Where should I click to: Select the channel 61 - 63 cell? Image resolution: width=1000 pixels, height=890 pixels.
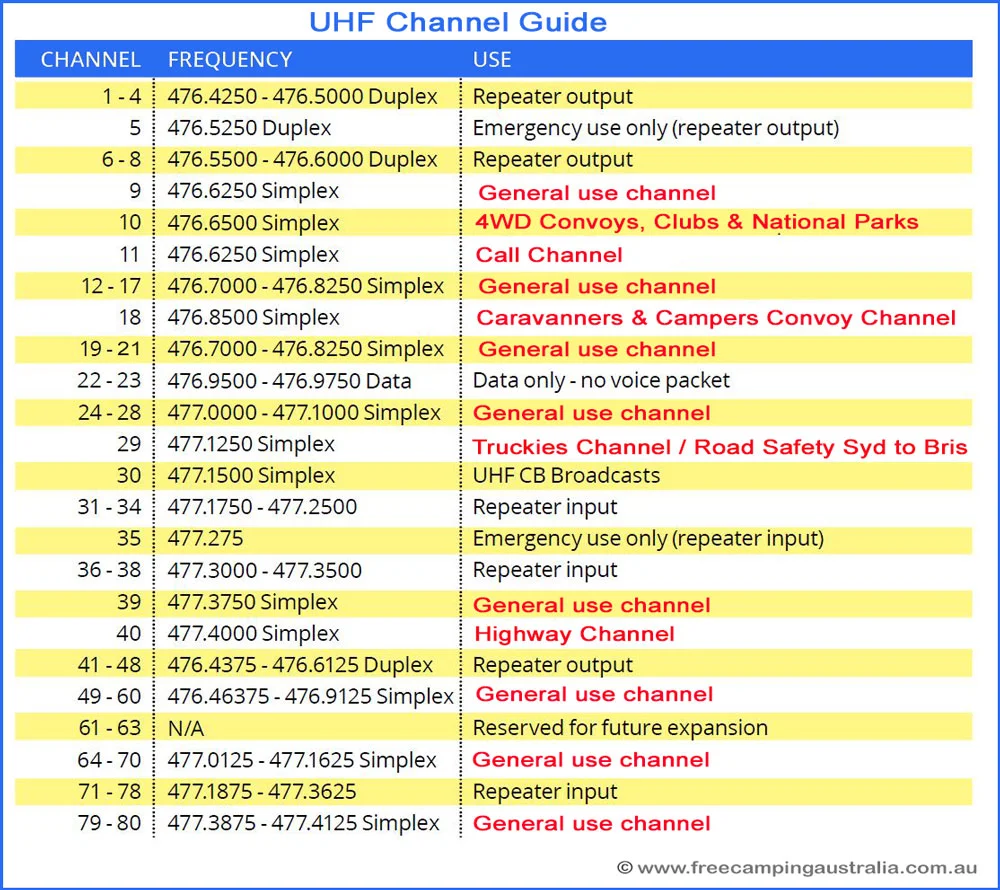pyautogui.click(x=109, y=728)
